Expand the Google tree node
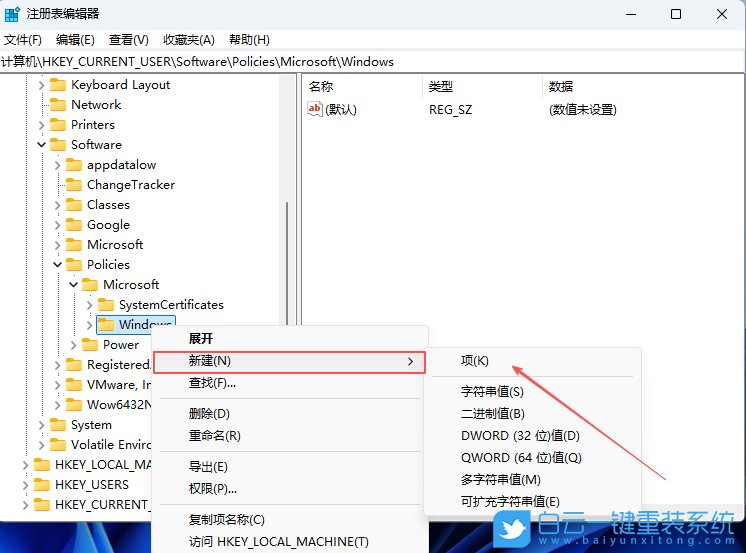The width and height of the screenshot is (746, 553). (58, 225)
